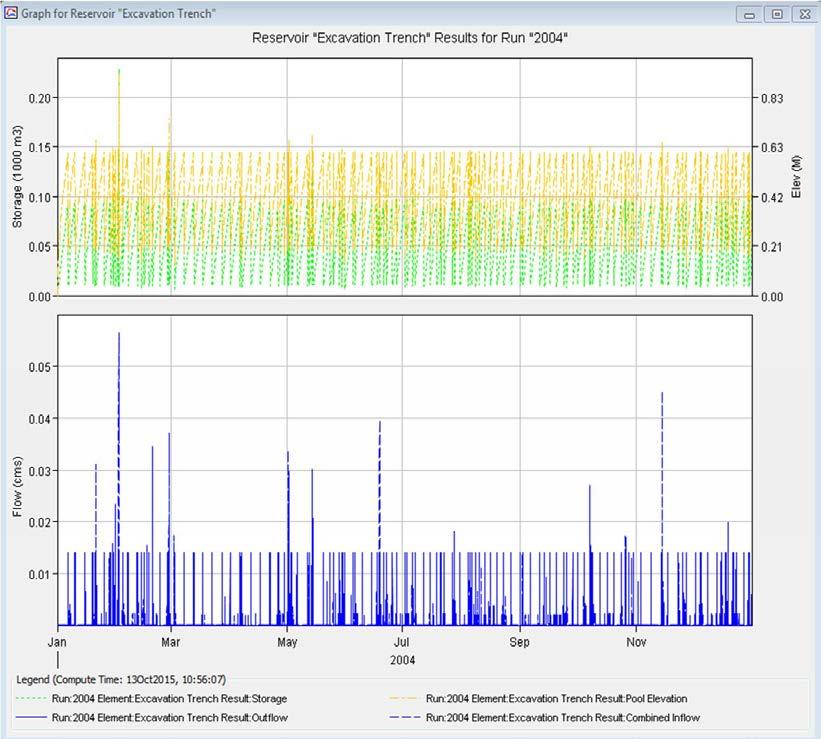
Task: Select the Result:Combined Inflow legend entry text
Action: [562, 718]
